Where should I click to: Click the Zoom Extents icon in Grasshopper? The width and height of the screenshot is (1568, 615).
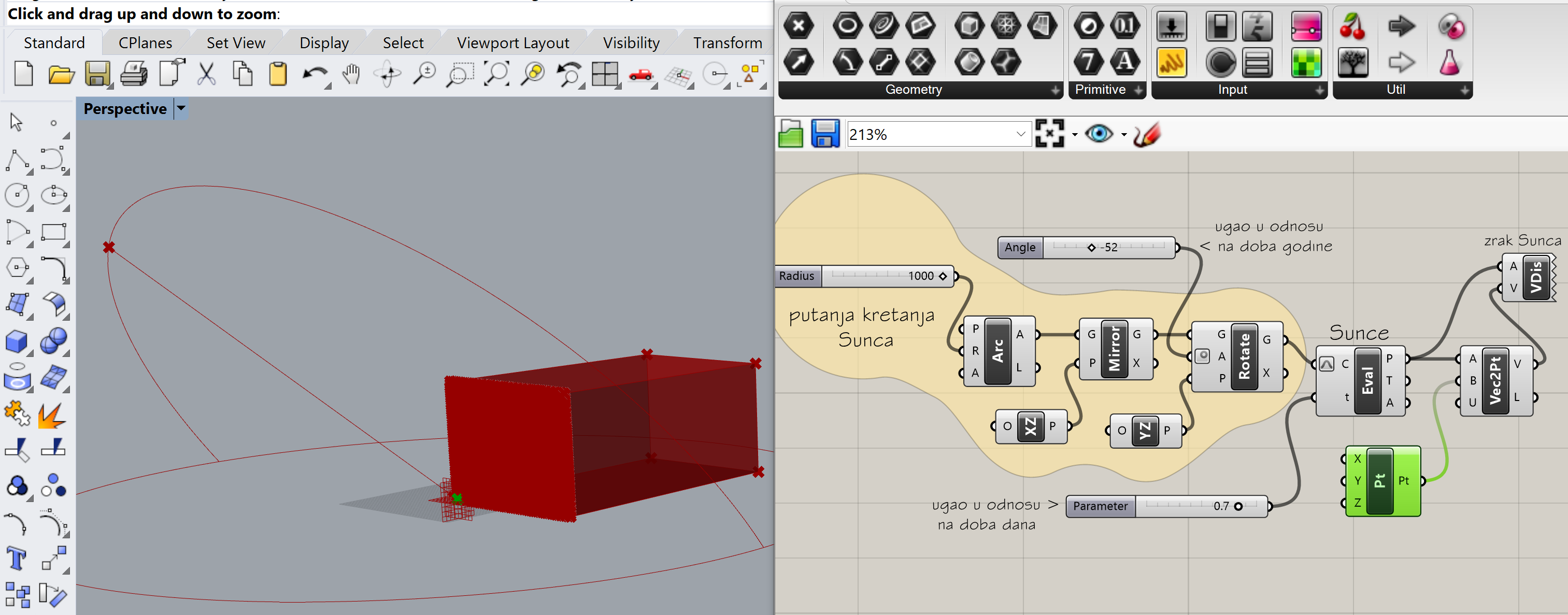pos(1050,133)
